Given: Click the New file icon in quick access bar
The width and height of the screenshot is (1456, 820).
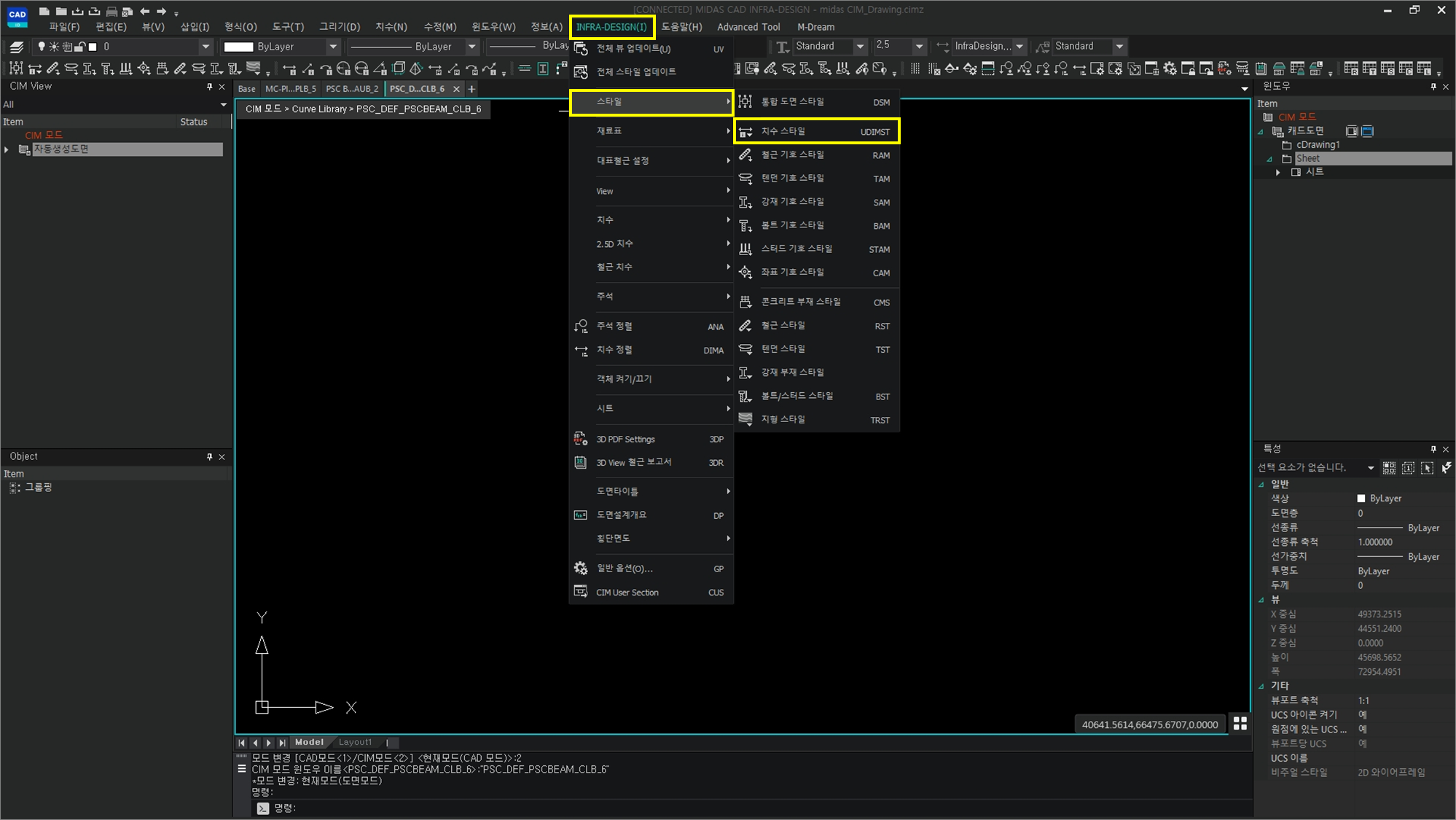Looking at the screenshot, I should [44, 11].
